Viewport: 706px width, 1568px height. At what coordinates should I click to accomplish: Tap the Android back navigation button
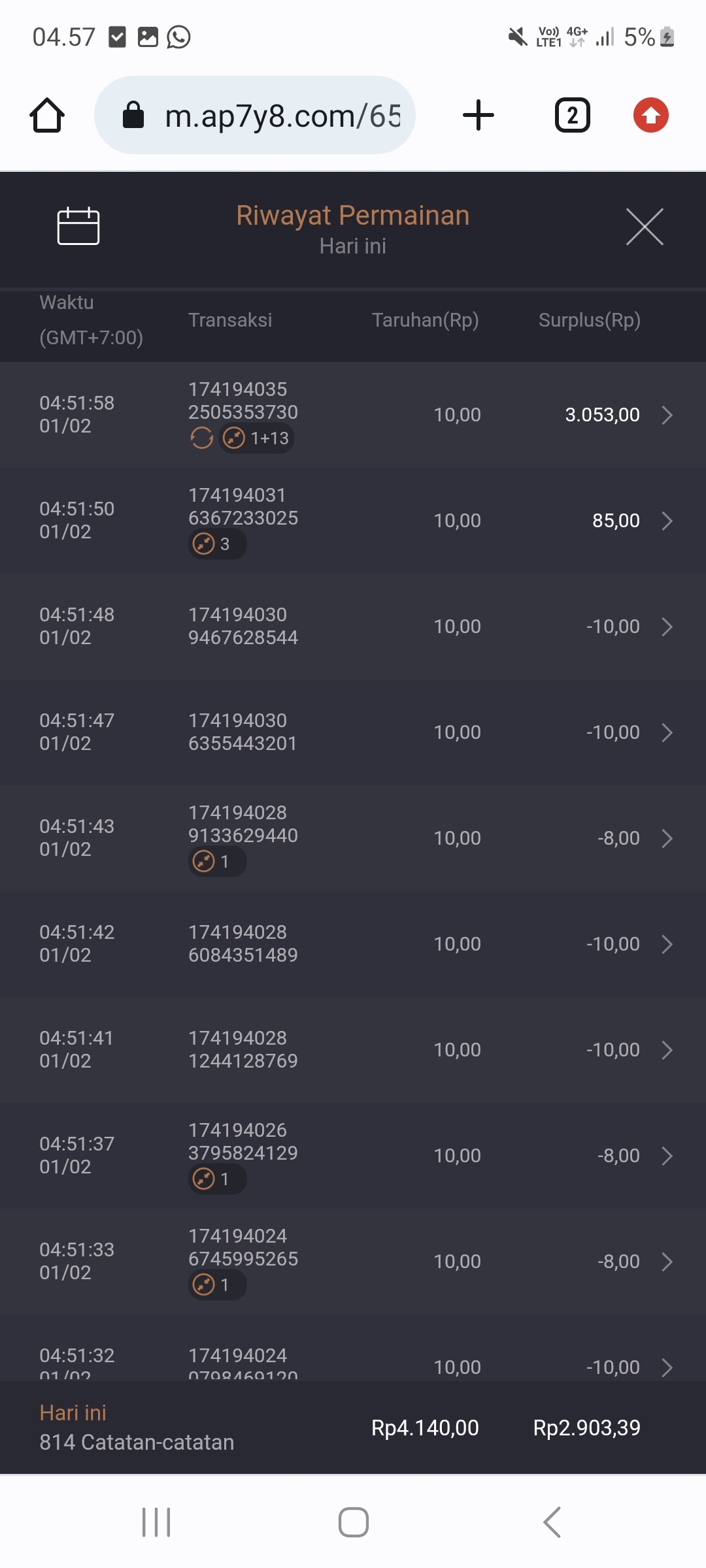552,1522
